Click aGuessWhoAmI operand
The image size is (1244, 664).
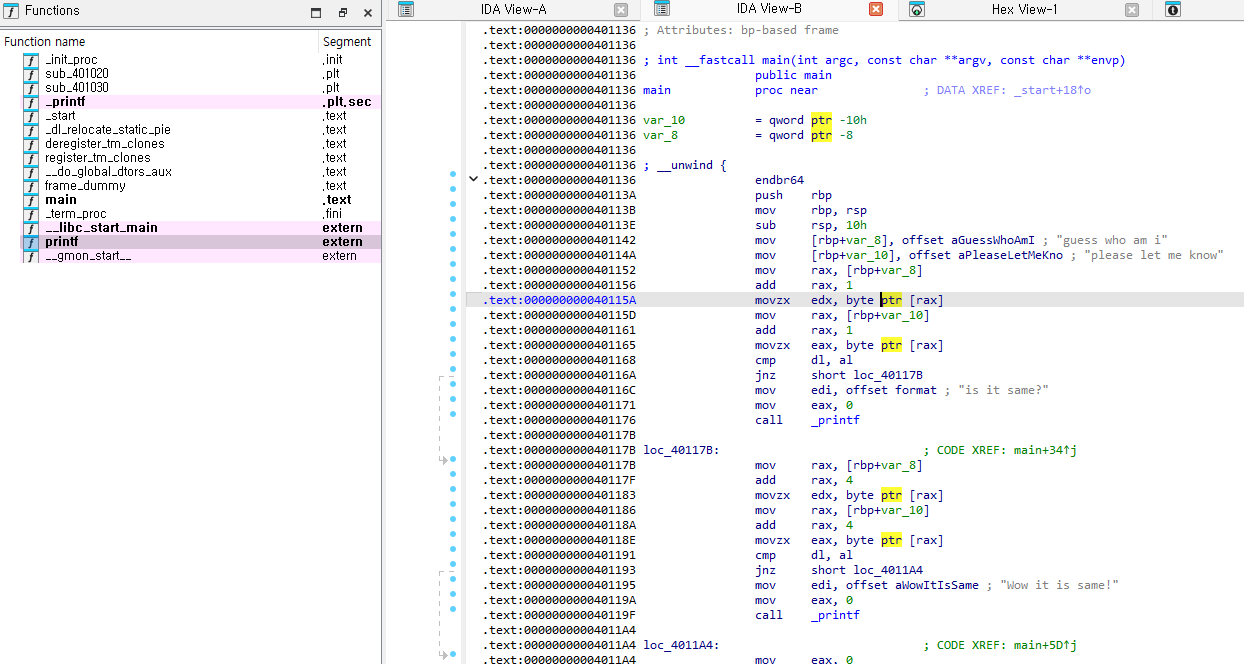pyautogui.click(x=993, y=240)
